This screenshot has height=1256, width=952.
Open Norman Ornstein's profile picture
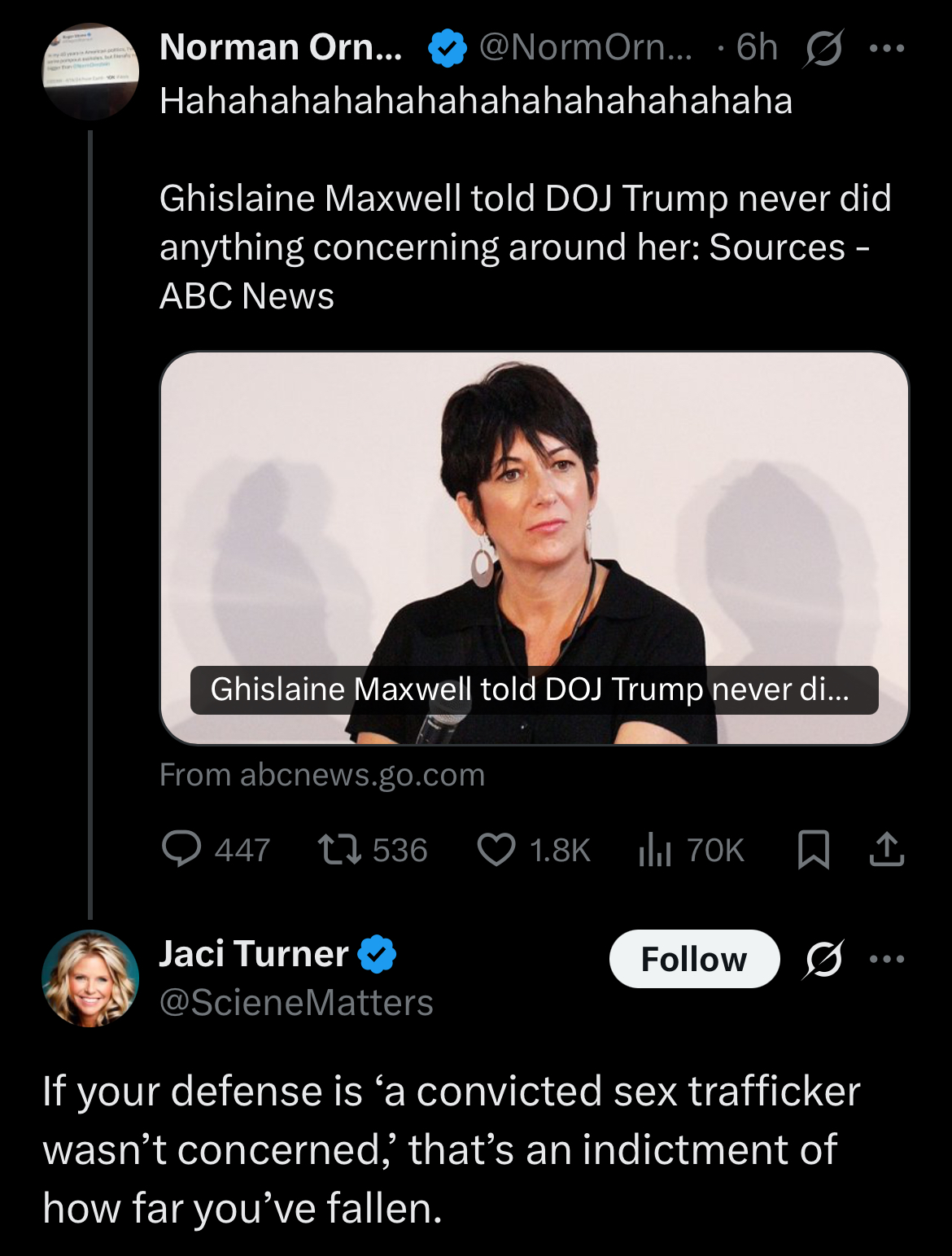(90, 72)
